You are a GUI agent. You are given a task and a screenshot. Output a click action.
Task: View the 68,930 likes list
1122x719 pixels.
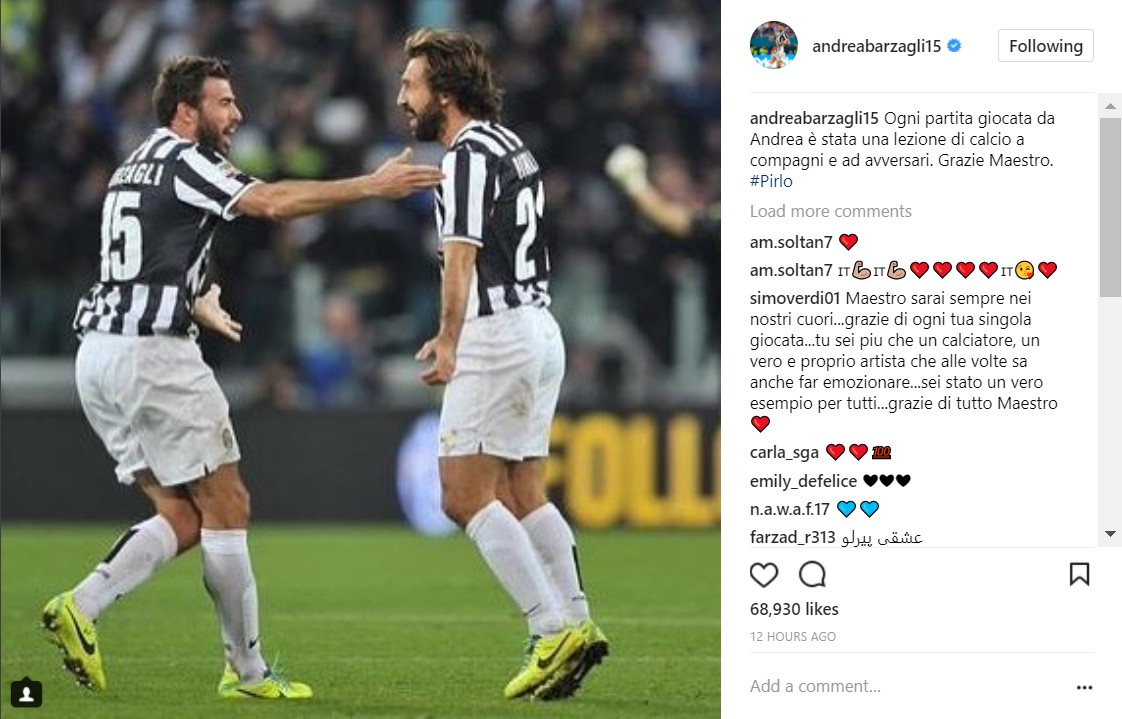794,609
